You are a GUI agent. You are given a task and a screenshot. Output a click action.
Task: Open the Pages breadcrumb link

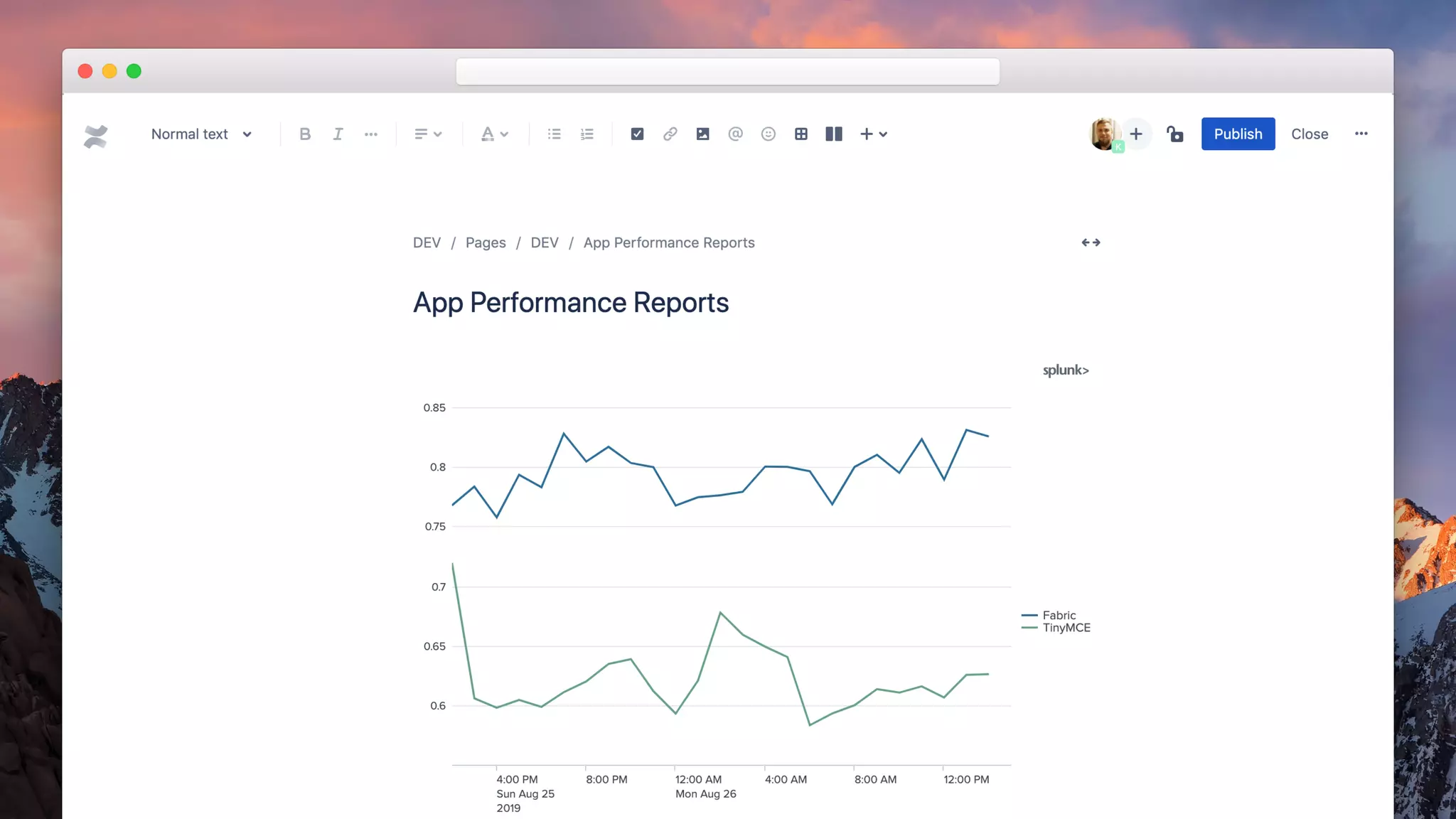[486, 242]
